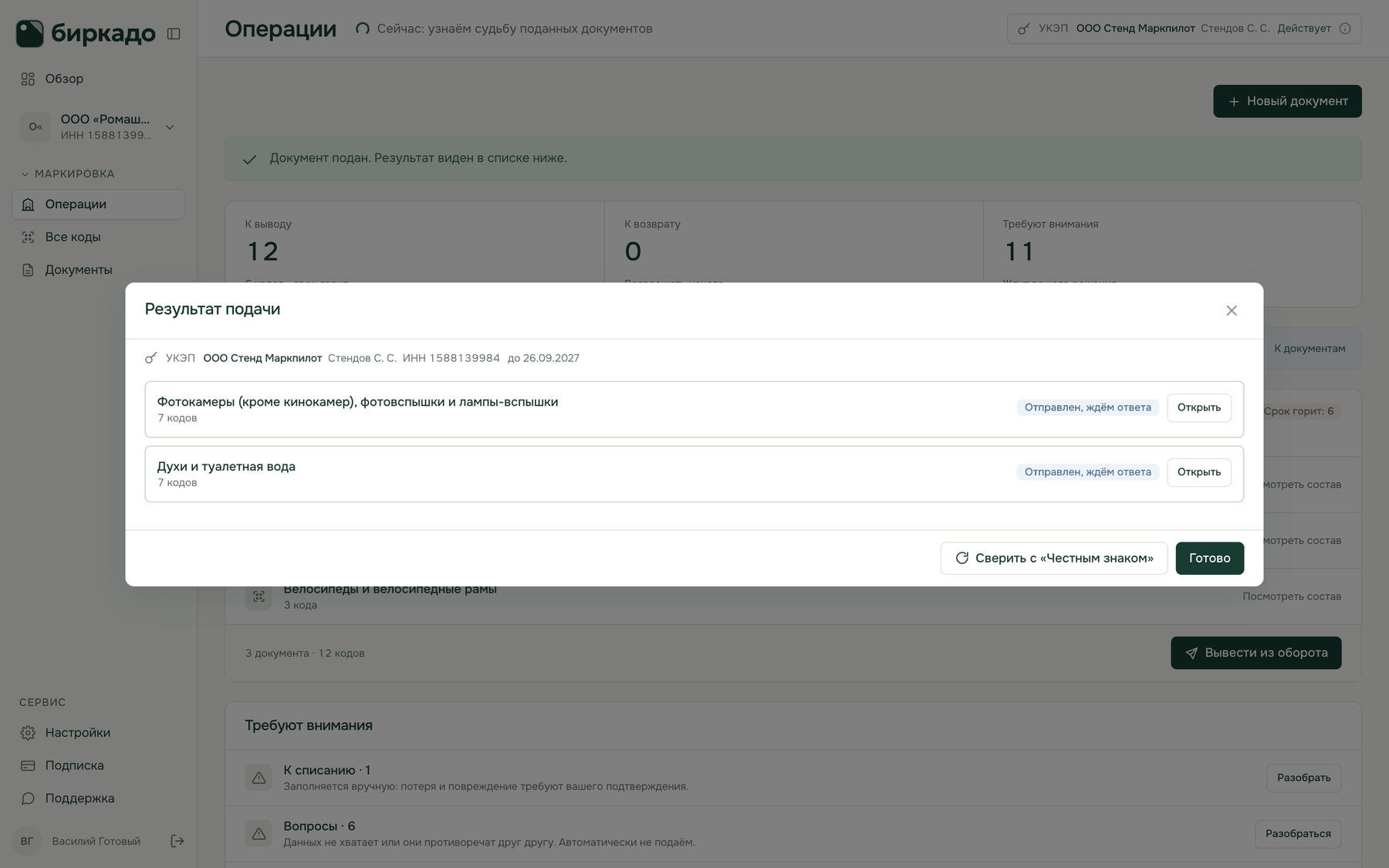Click the info icon next to Действует
This screenshot has height=868, width=1389.
(x=1345, y=29)
